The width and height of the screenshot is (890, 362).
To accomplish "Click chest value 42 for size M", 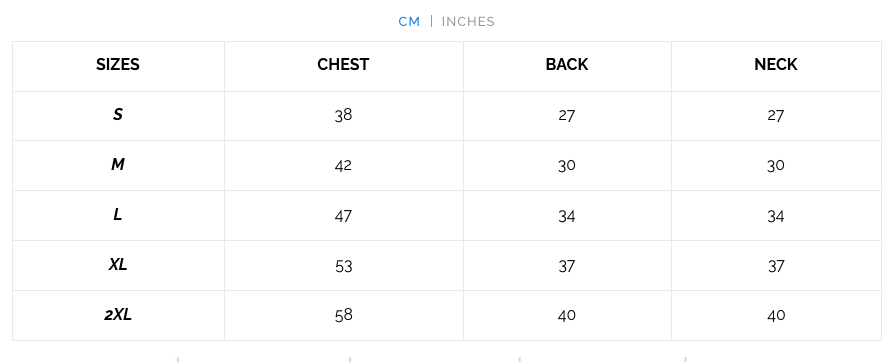I will click(x=343, y=165).
